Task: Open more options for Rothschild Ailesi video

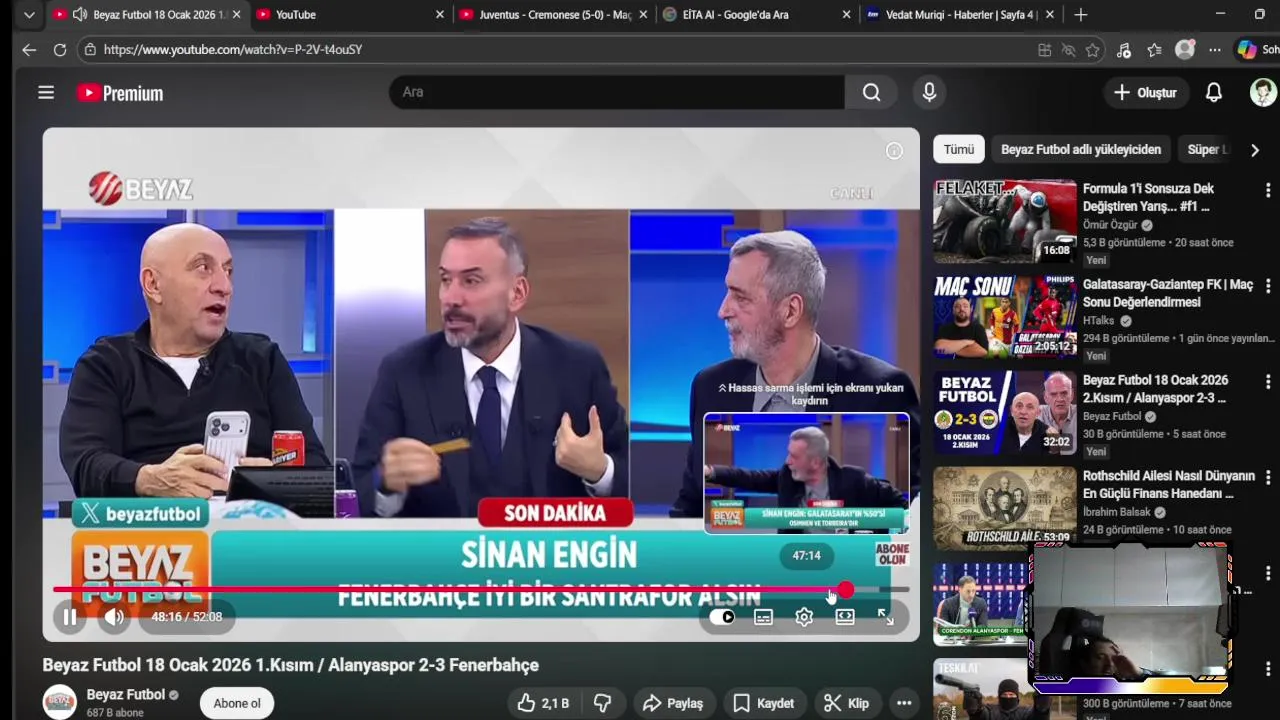Action: coord(1268,478)
